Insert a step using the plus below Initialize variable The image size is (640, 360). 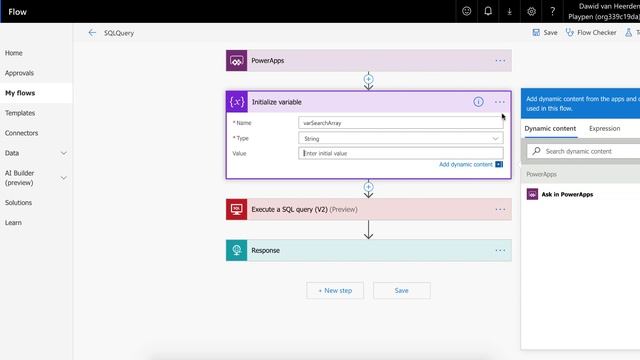[368, 187]
